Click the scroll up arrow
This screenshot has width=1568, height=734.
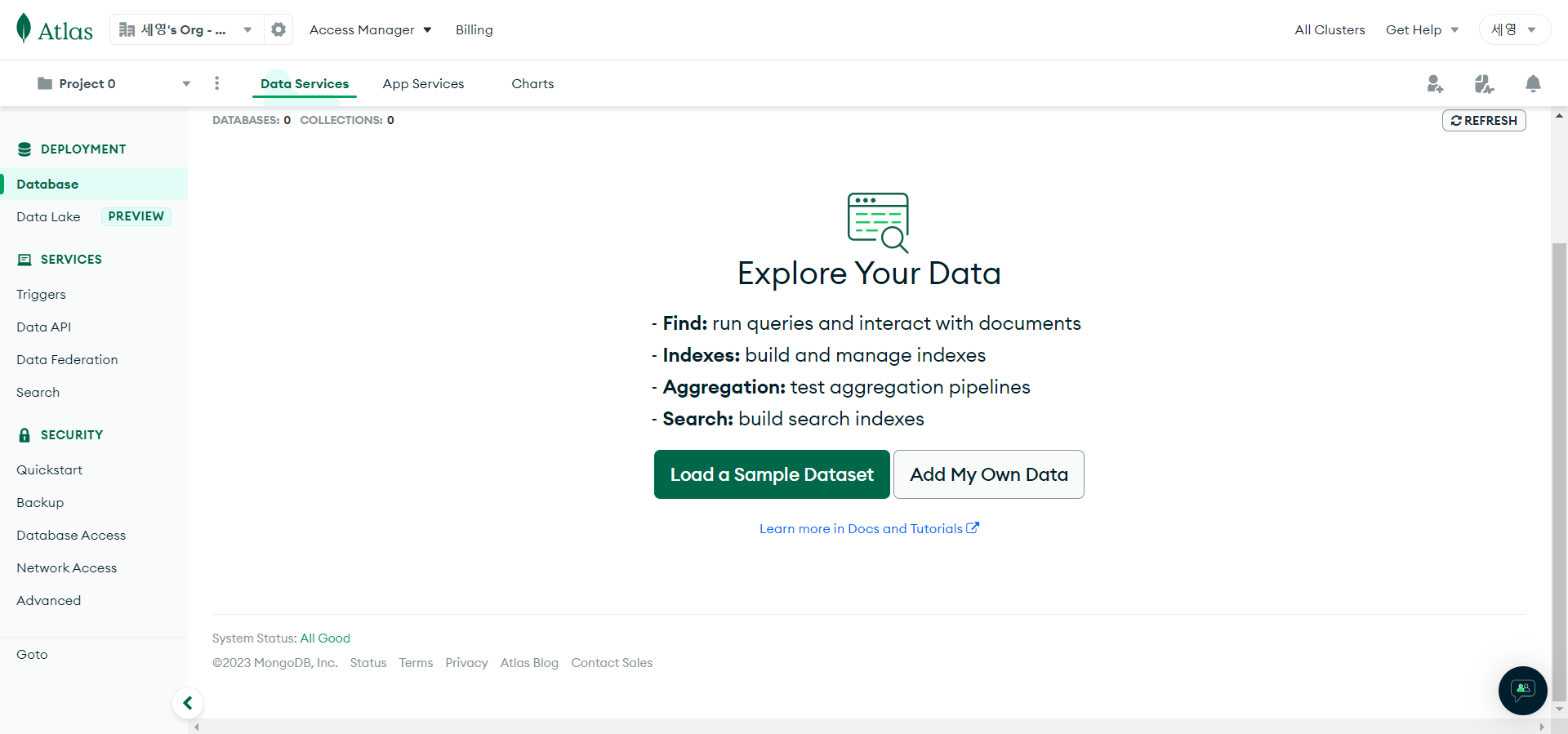(x=1559, y=115)
